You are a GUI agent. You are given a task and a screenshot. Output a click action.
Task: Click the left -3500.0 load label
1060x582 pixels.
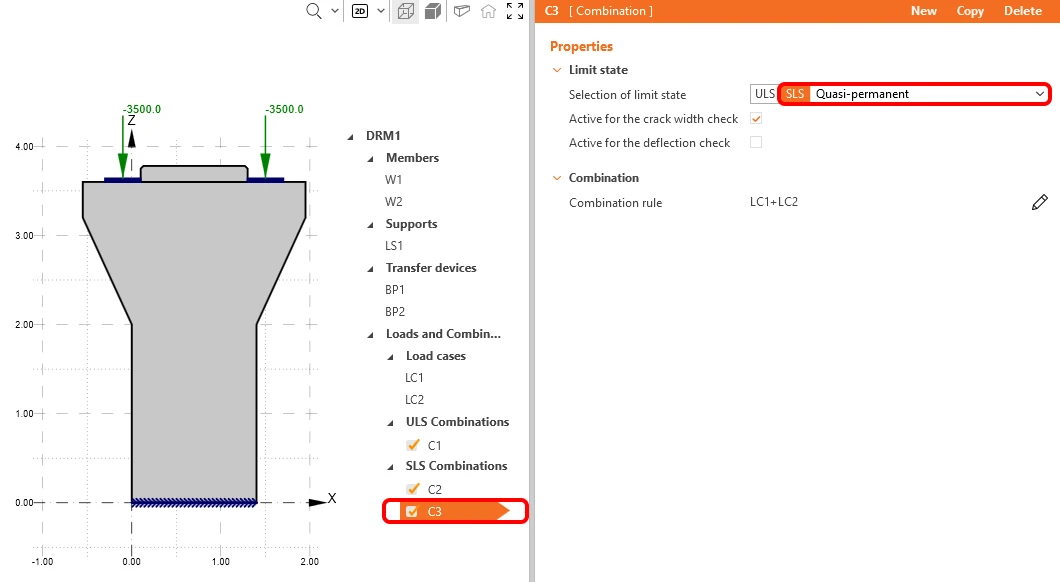(141, 110)
